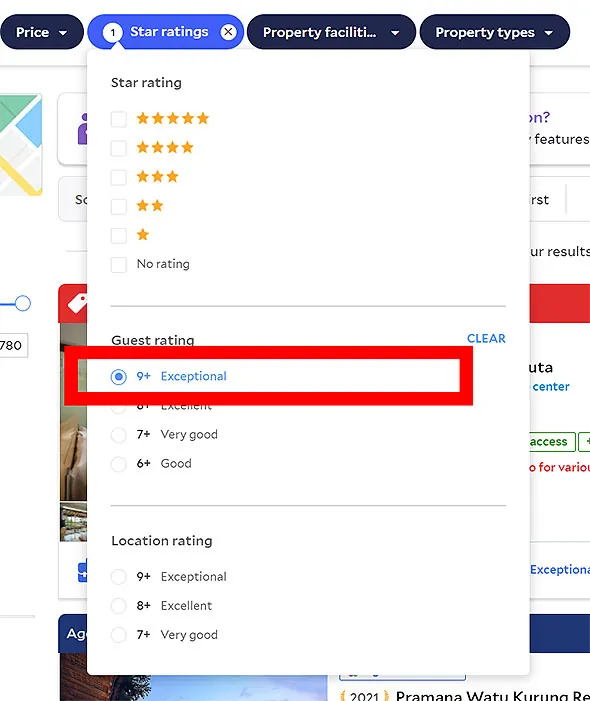
Task: Click the single star rating icon
Action: coord(143,235)
